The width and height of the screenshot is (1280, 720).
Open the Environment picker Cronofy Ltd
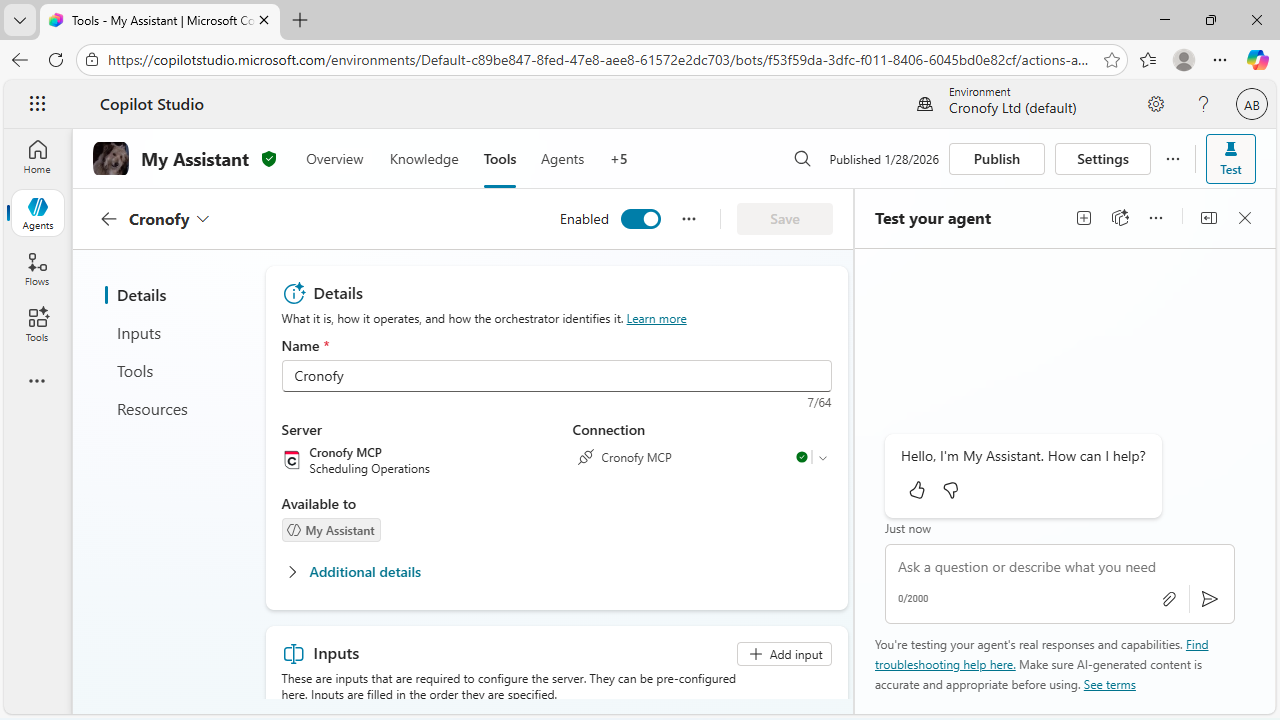pyautogui.click(x=996, y=101)
